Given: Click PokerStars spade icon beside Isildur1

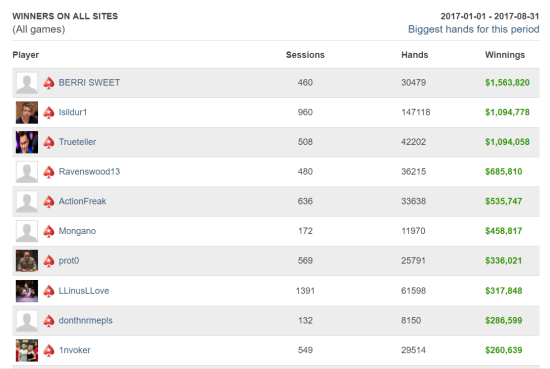Looking at the screenshot, I should pyautogui.click(x=49, y=113).
